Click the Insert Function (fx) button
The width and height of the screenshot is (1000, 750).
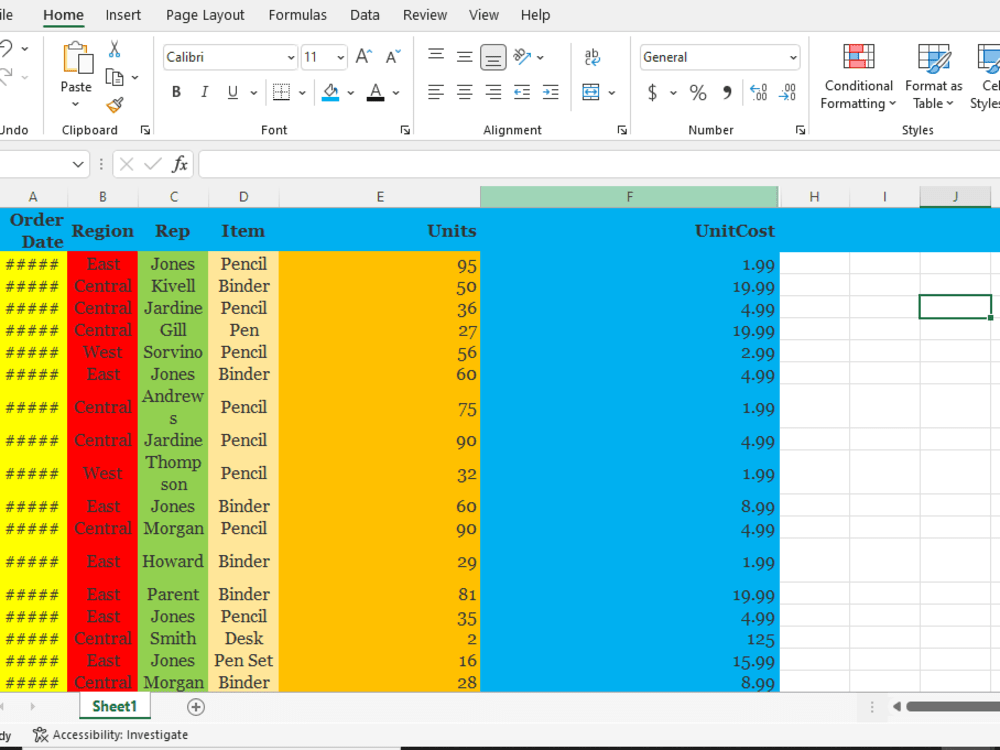[180, 163]
